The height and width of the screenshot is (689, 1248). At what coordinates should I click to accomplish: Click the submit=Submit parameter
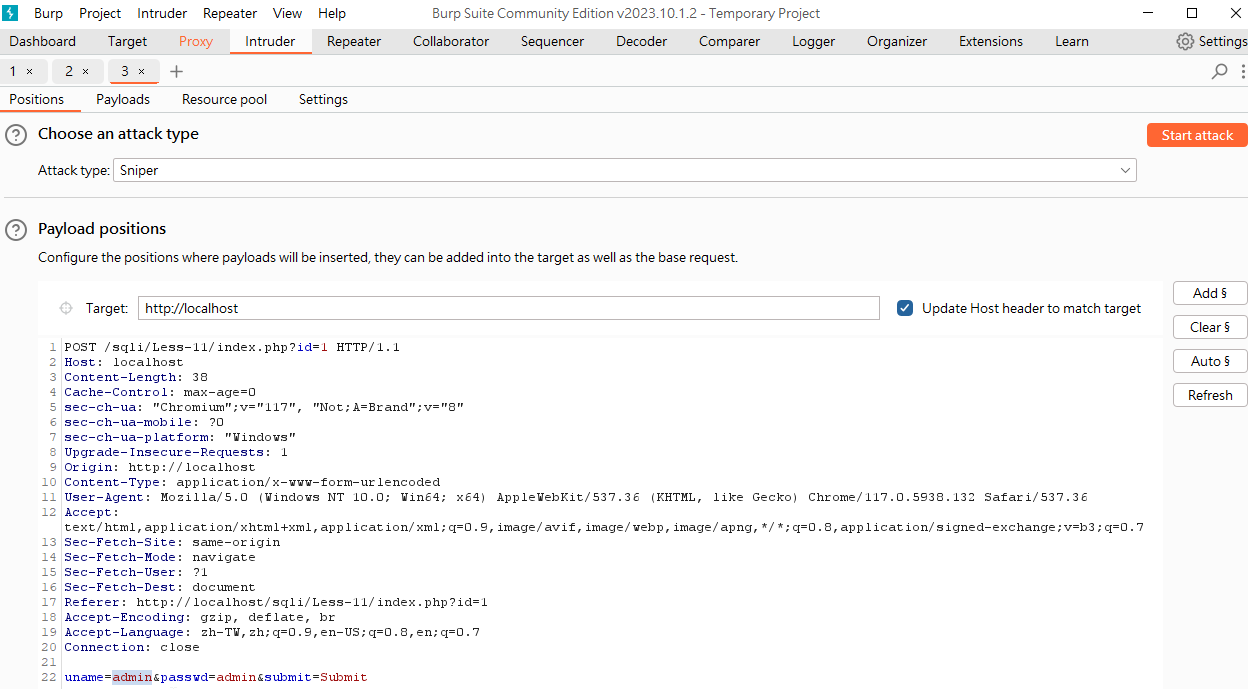click(316, 677)
